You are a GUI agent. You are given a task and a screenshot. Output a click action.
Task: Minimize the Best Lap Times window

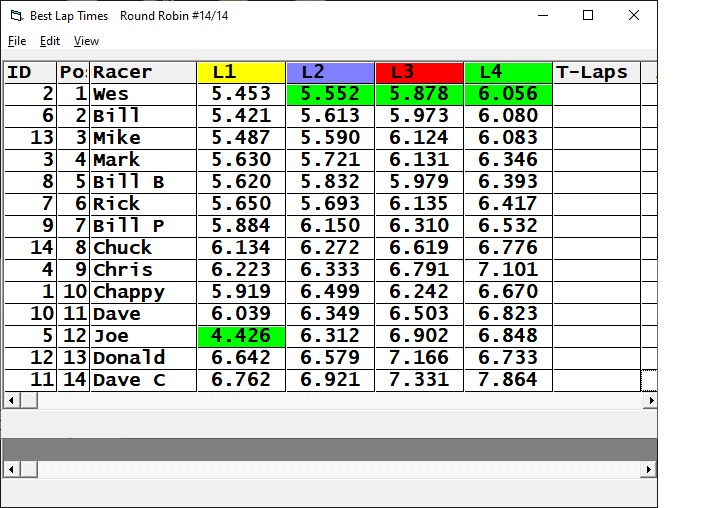click(x=543, y=16)
